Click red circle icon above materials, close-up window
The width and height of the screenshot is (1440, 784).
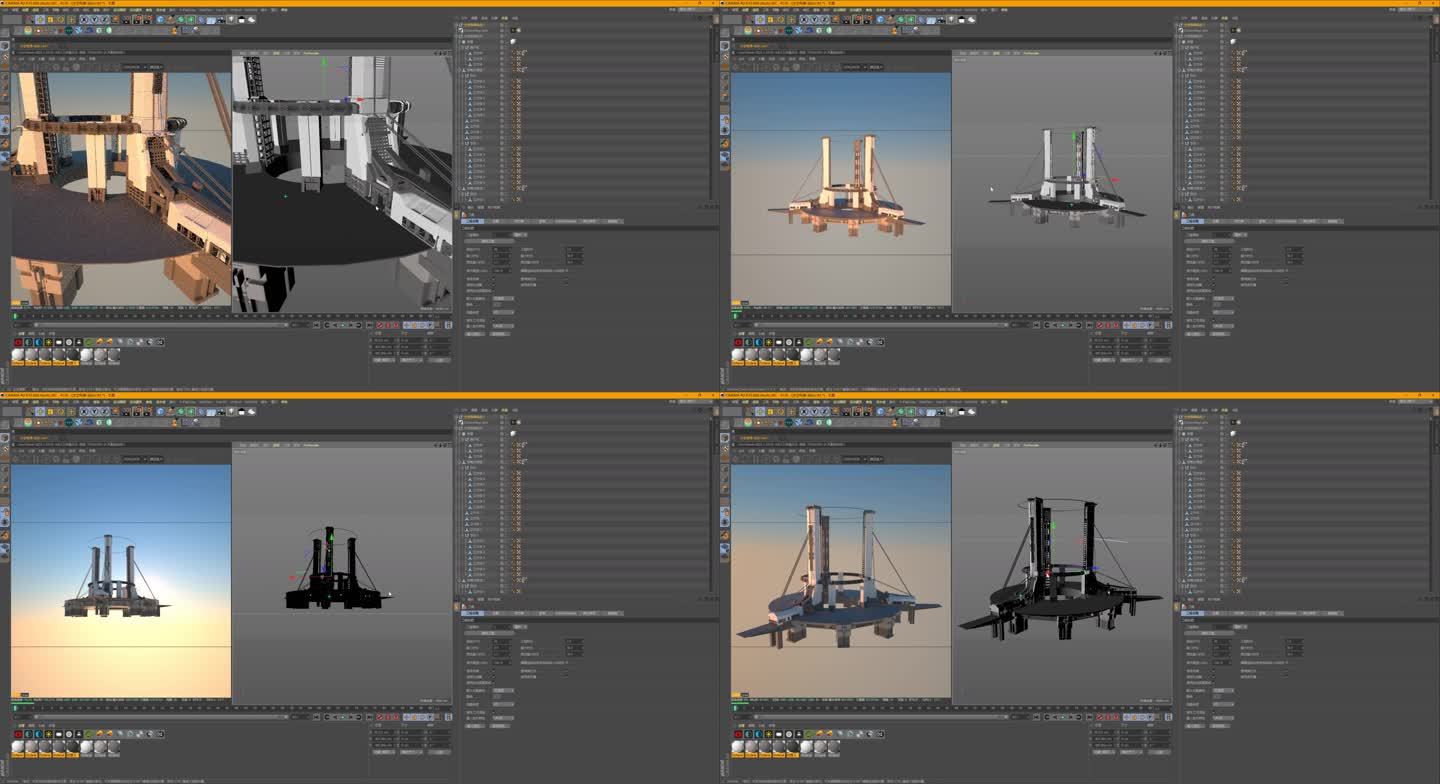point(18,342)
